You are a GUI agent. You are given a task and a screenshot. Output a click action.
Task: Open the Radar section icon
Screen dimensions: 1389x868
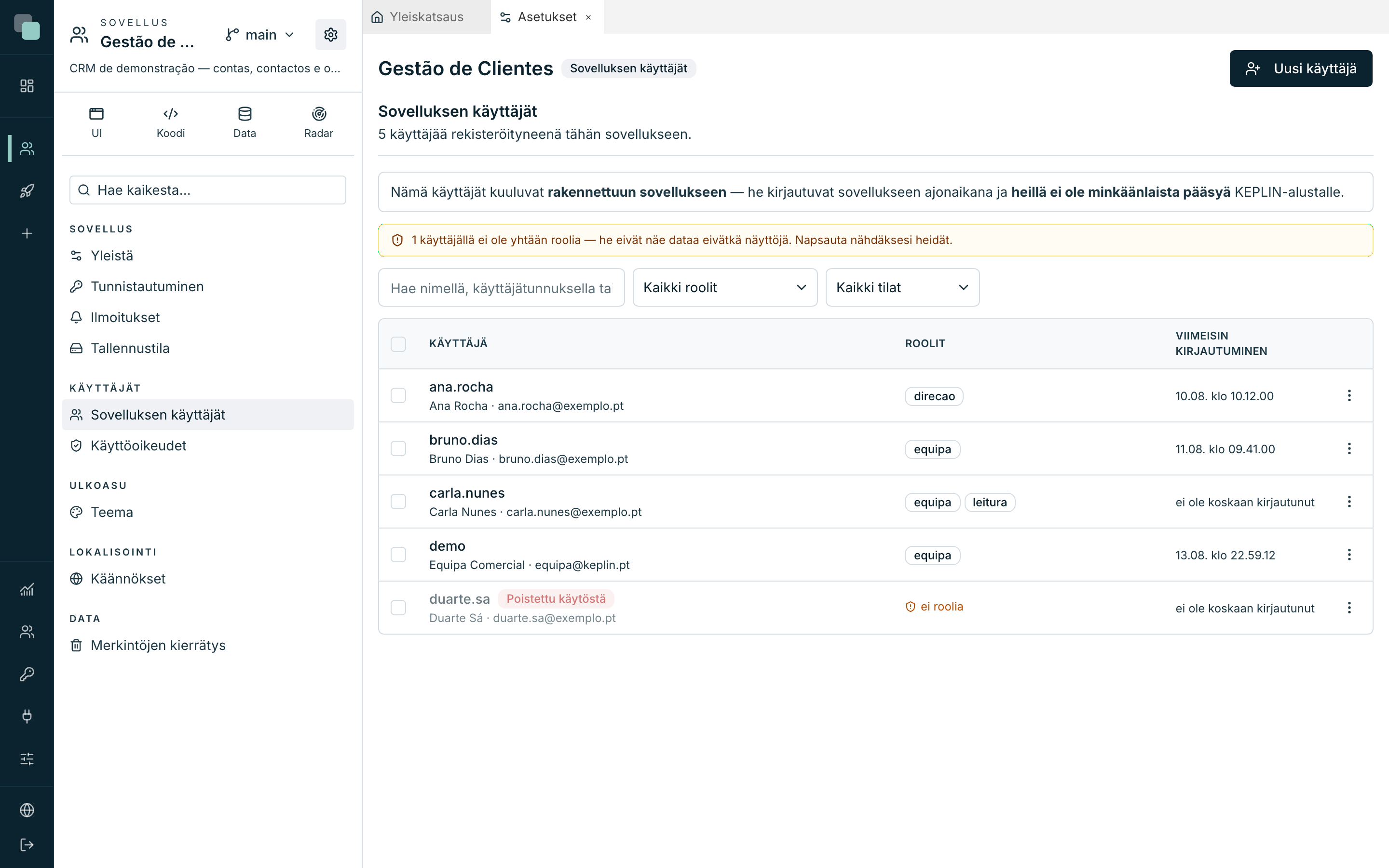tap(318, 122)
